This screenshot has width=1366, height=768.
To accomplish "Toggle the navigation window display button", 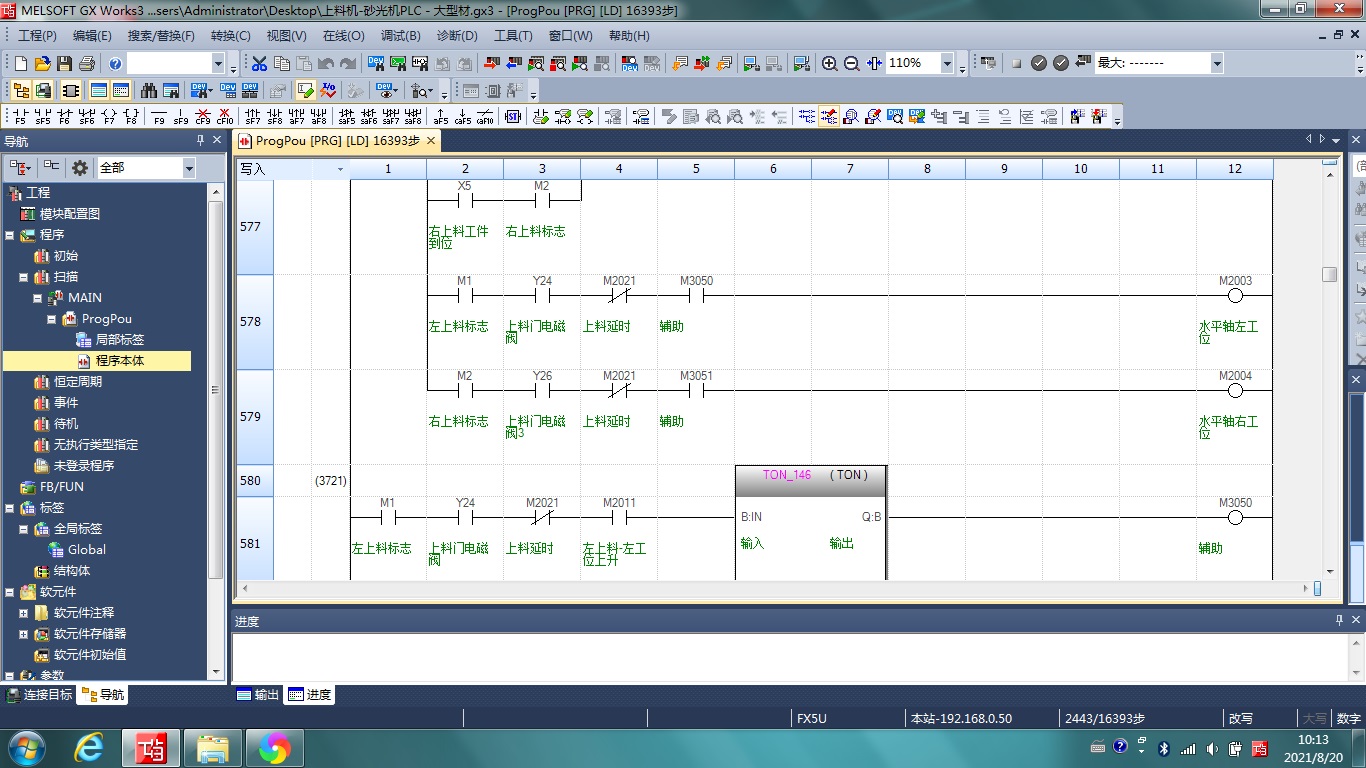I will pyautogui.click(x=20, y=90).
